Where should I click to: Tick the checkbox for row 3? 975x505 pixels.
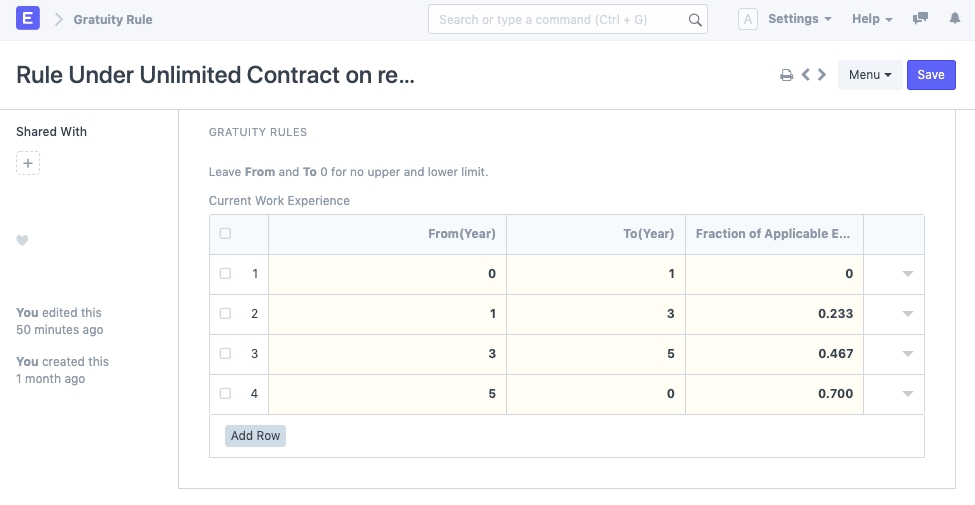point(225,354)
